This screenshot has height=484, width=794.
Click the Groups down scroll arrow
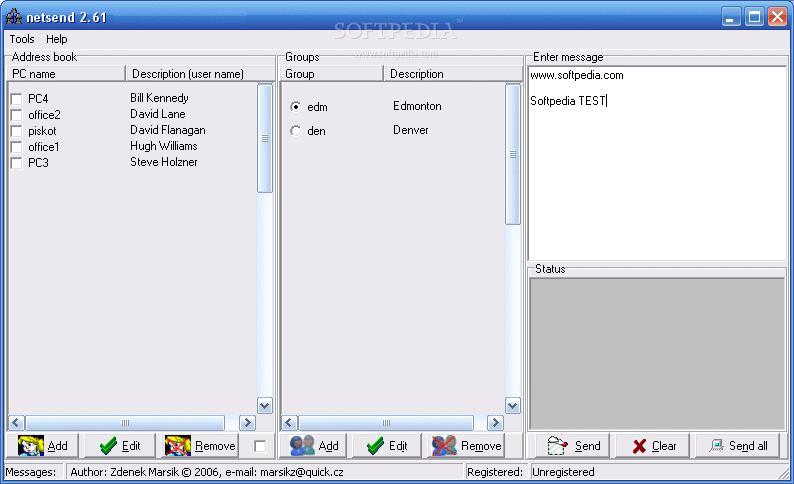click(513, 406)
